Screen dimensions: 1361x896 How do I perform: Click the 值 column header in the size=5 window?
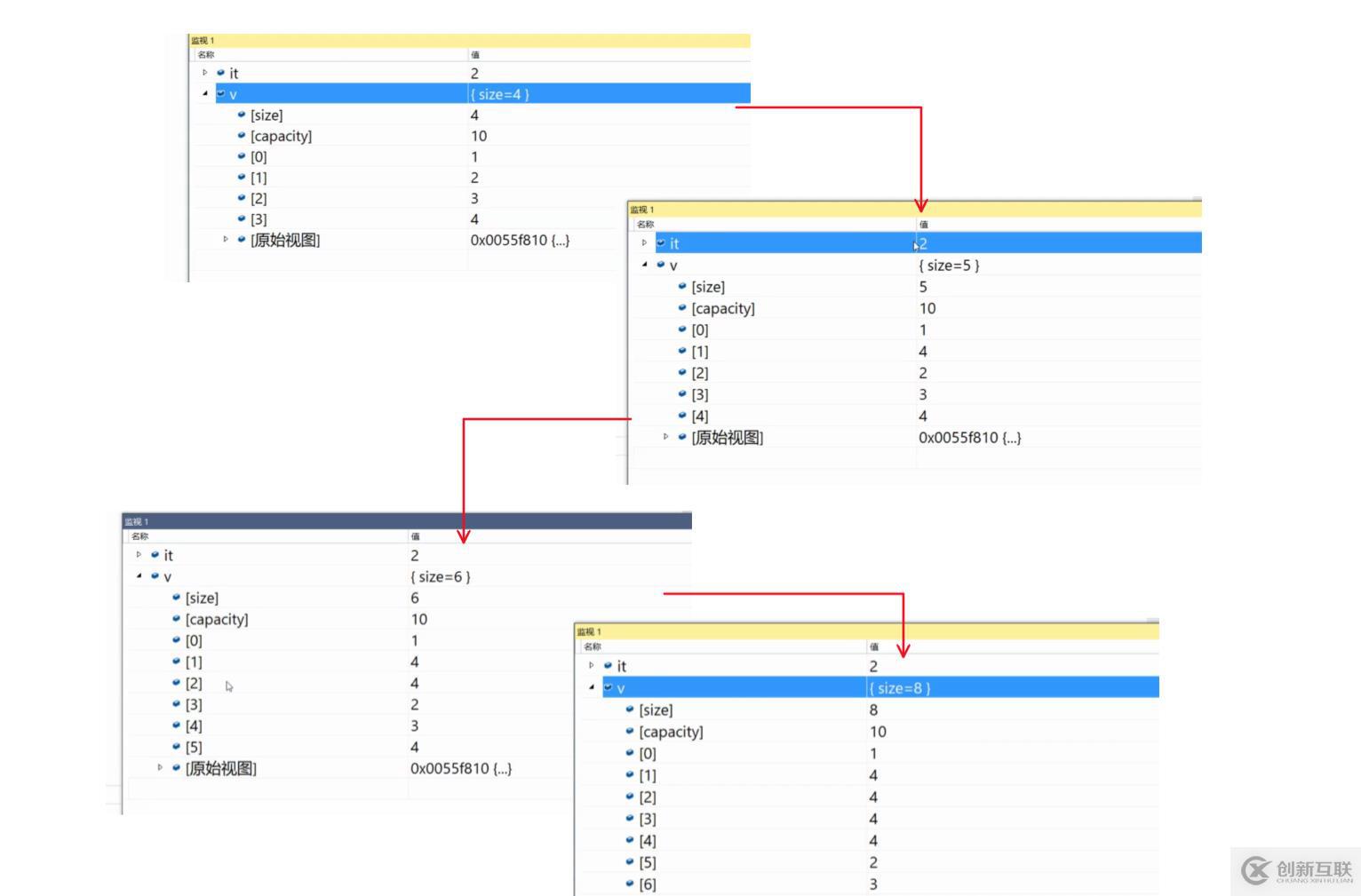923,224
